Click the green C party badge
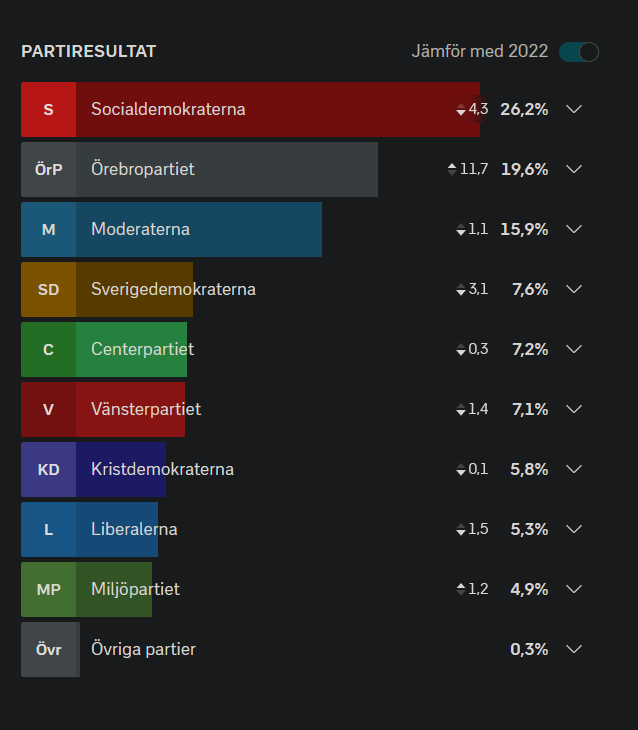Viewport: 638px width, 730px height. tap(48, 350)
